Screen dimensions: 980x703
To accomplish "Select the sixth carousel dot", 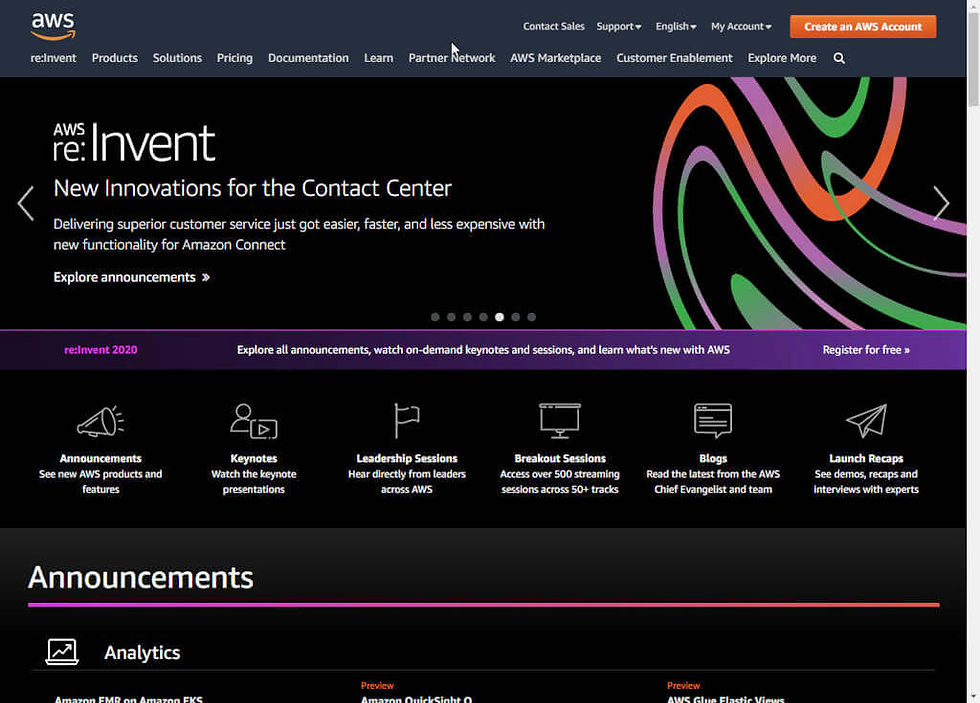I will [516, 317].
